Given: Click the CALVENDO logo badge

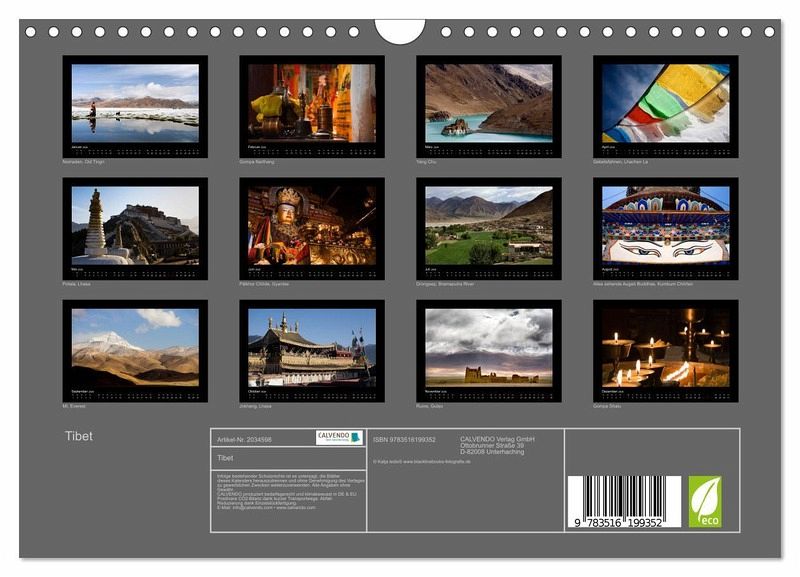Looking at the screenshot, I should pos(339,437).
